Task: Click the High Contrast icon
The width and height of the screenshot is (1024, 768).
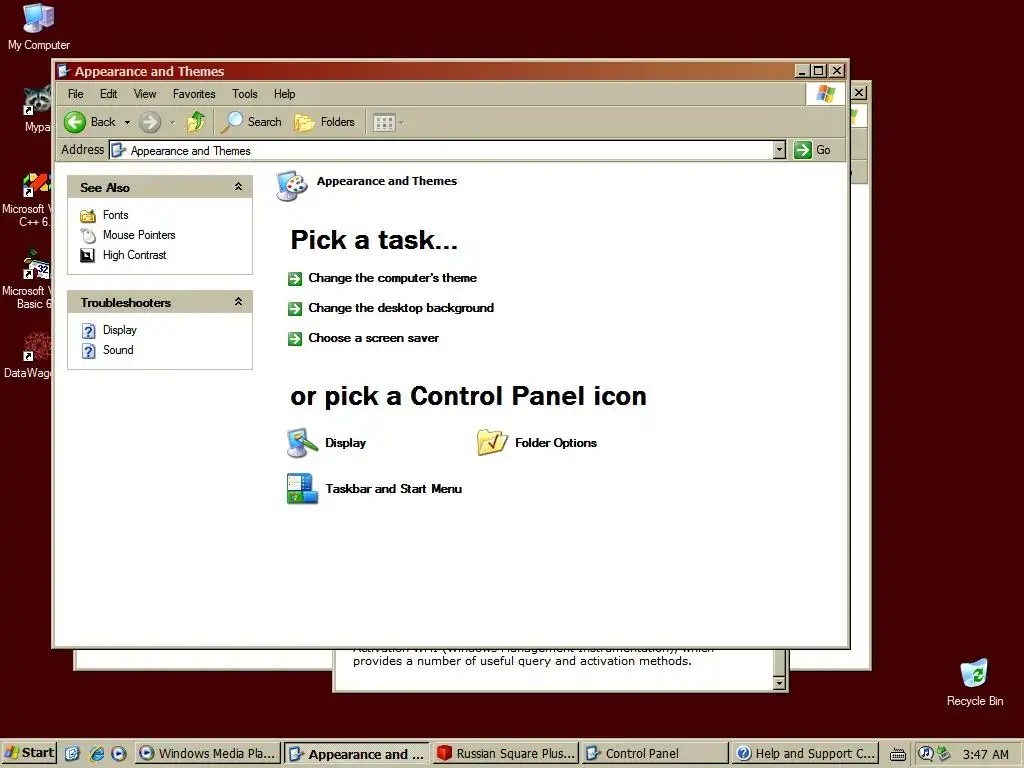Action: click(x=88, y=255)
